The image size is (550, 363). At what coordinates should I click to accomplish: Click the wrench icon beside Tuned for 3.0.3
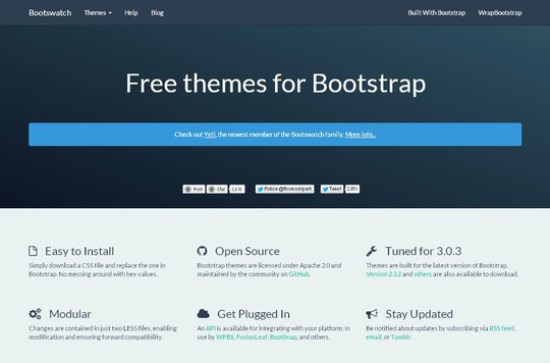point(371,251)
